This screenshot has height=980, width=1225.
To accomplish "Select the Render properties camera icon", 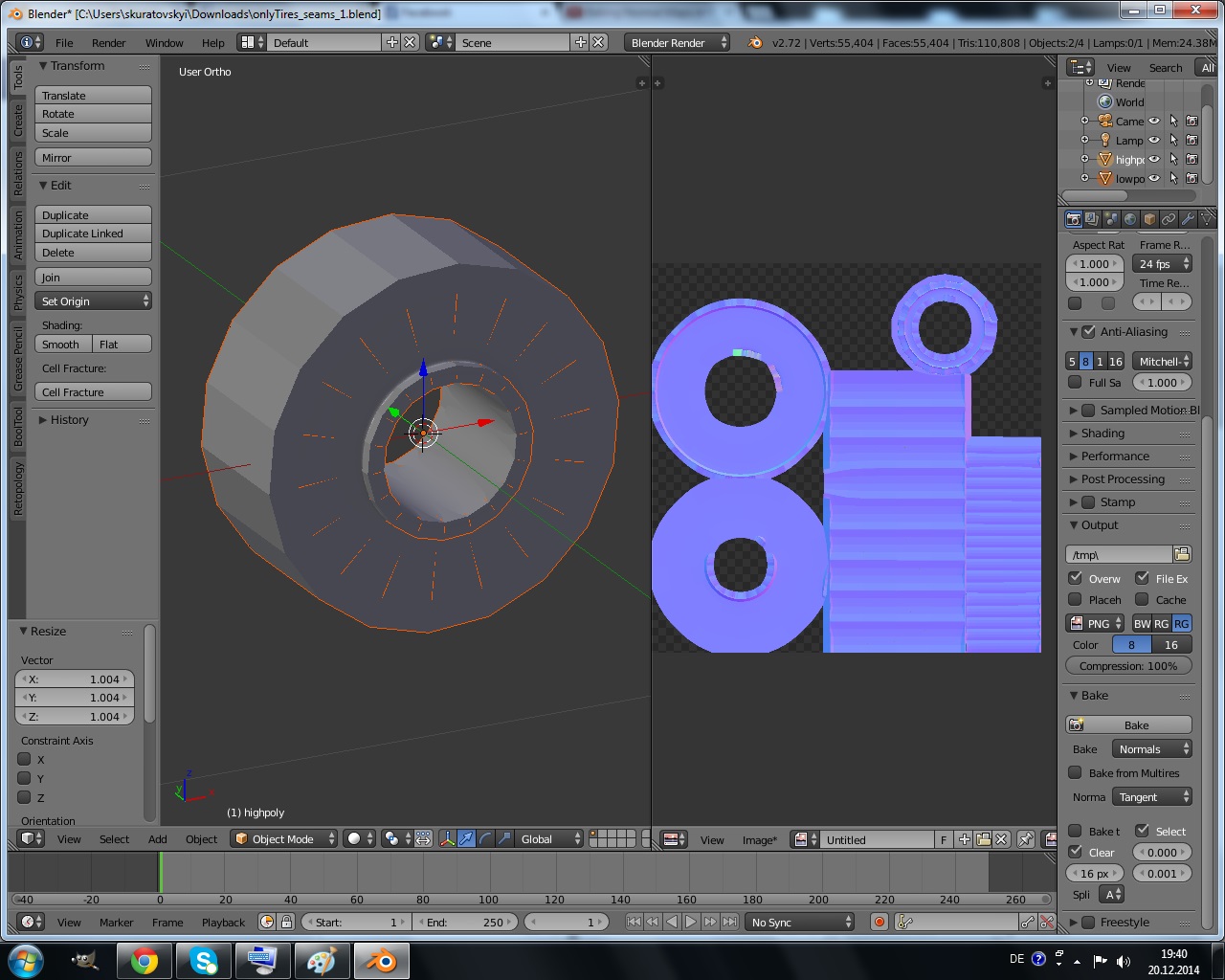I will [x=1074, y=218].
